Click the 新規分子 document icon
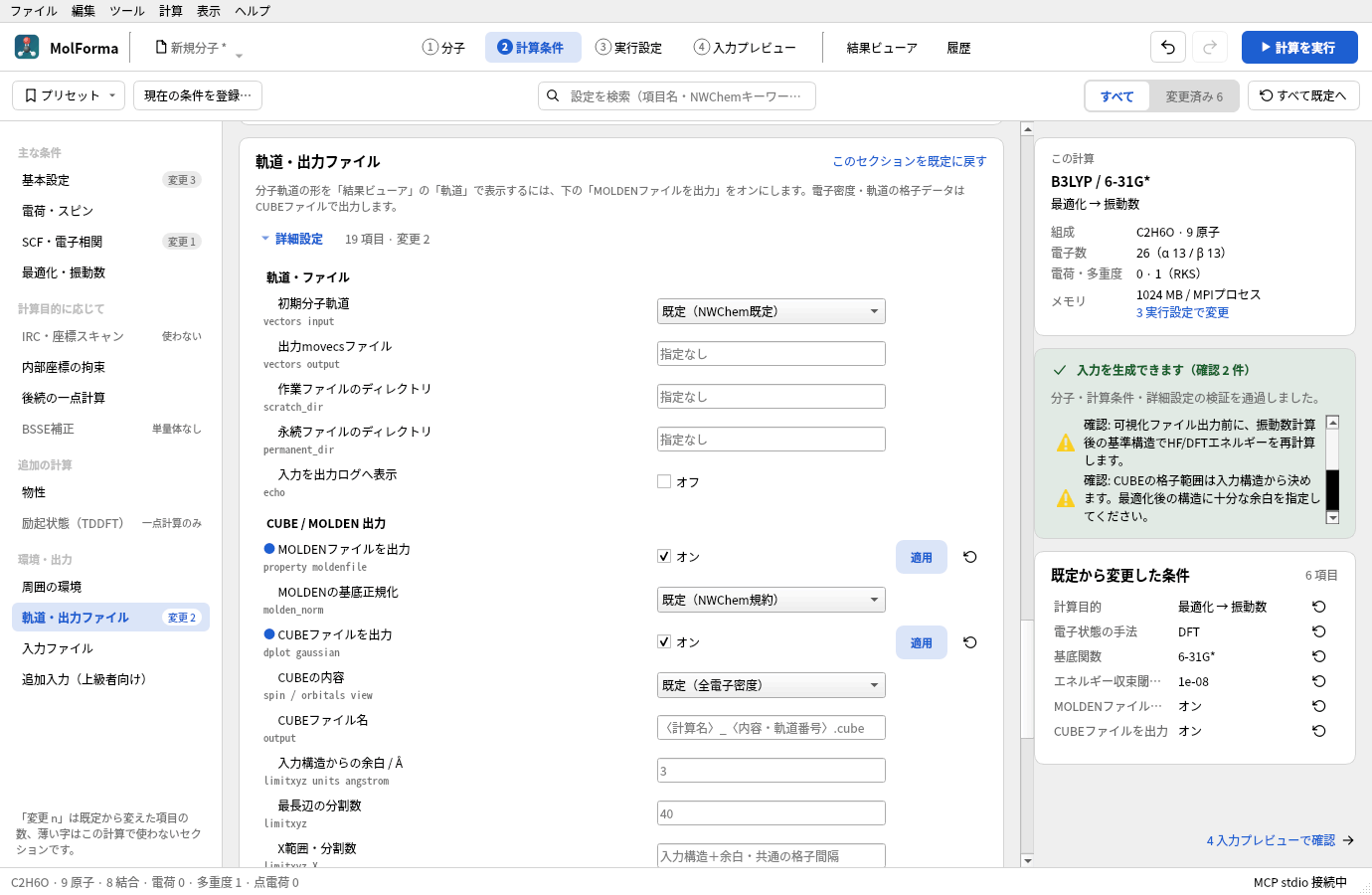1372x895 pixels. (161, 47)
